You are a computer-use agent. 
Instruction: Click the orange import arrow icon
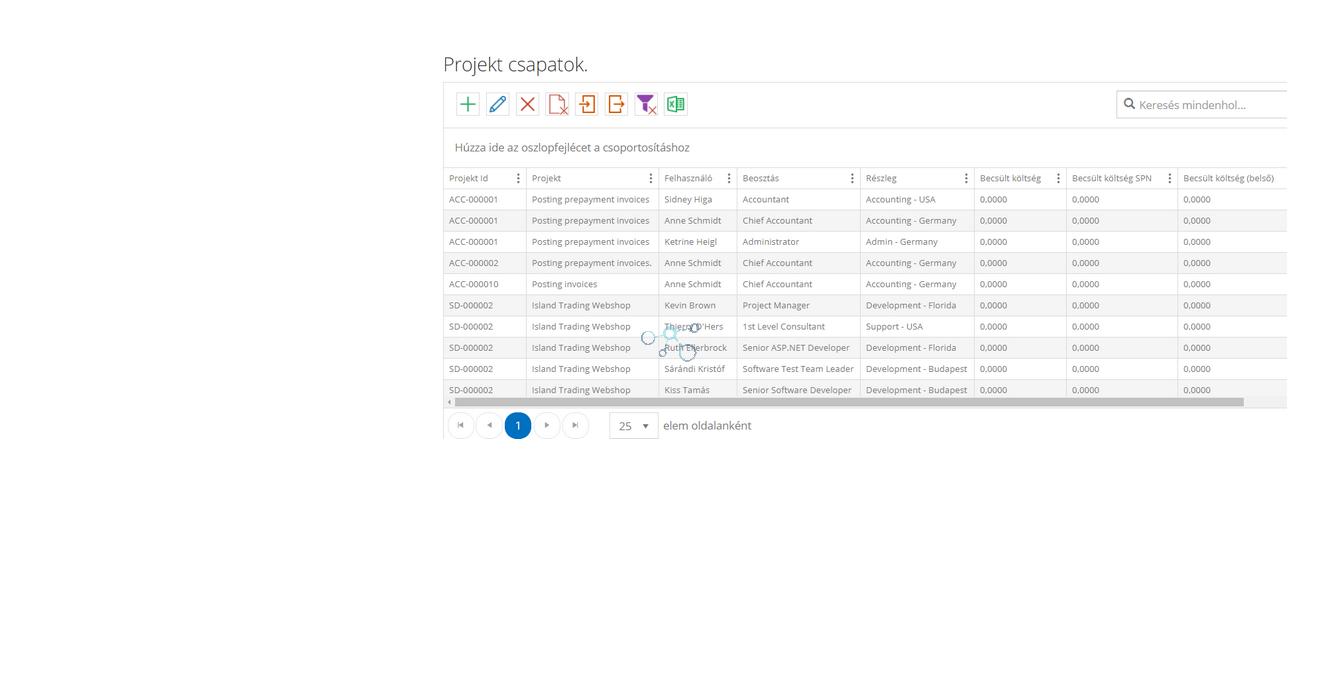(587, 104)
